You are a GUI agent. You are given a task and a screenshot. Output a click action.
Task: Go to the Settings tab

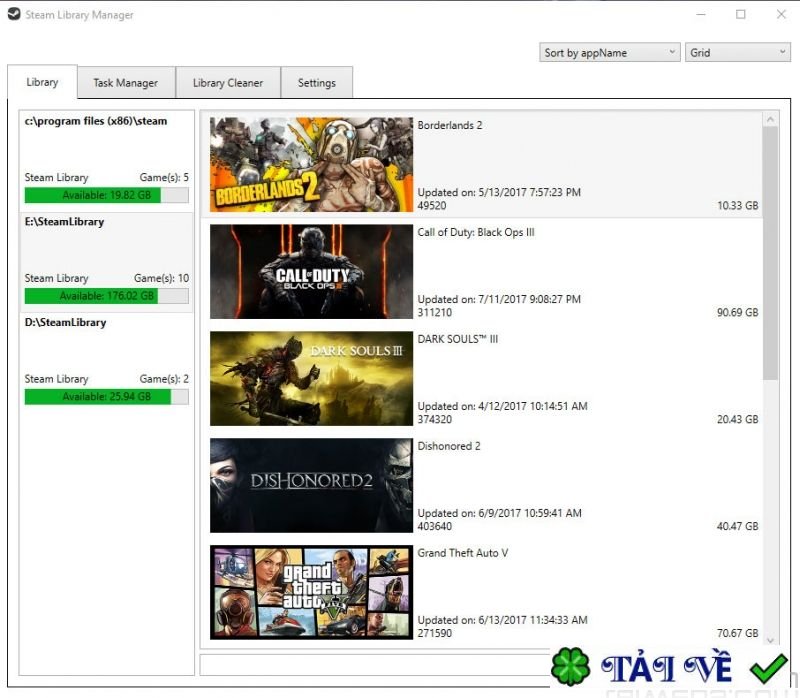coord(316,83)
